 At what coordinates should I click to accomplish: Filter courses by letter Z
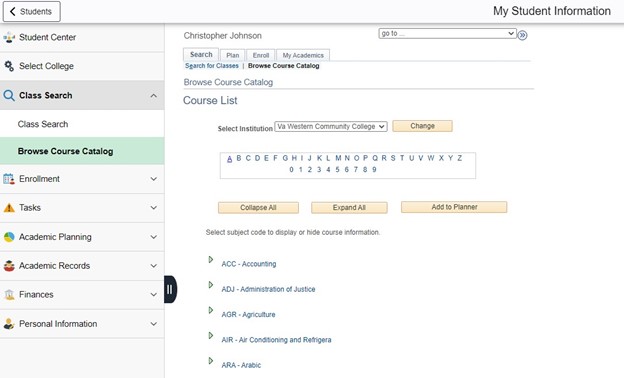click(459, 158)
